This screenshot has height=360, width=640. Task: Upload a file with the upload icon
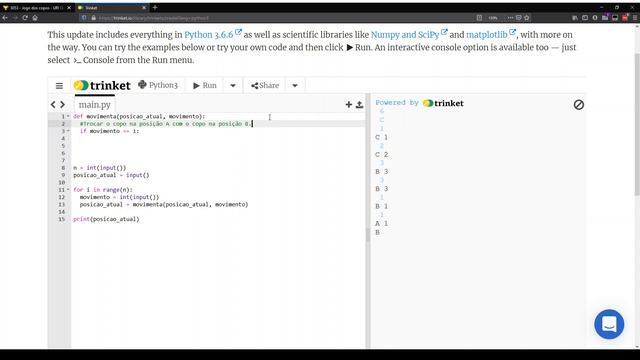[x=359, y=105]
